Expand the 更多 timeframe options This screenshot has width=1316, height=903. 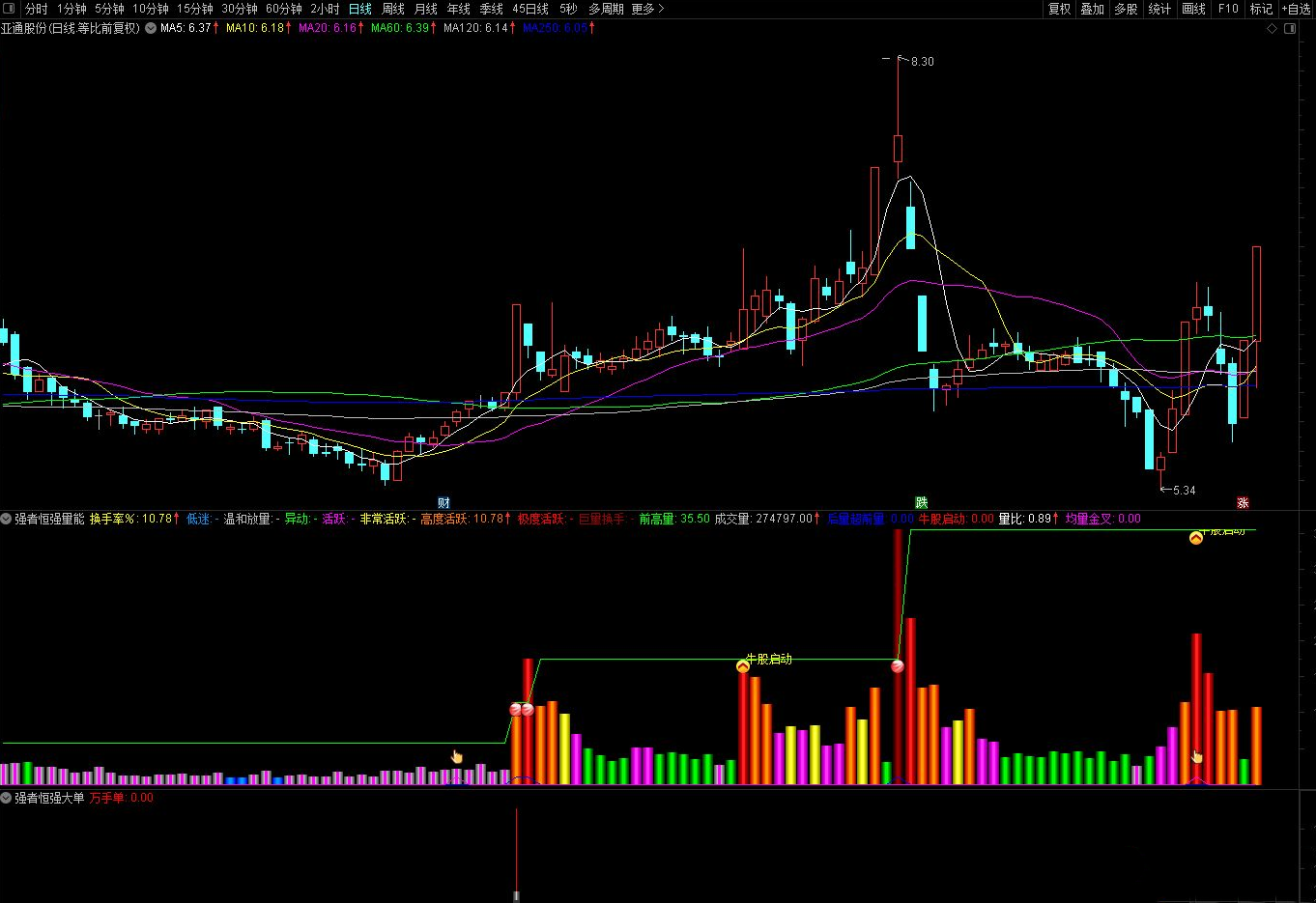[647, 9]
